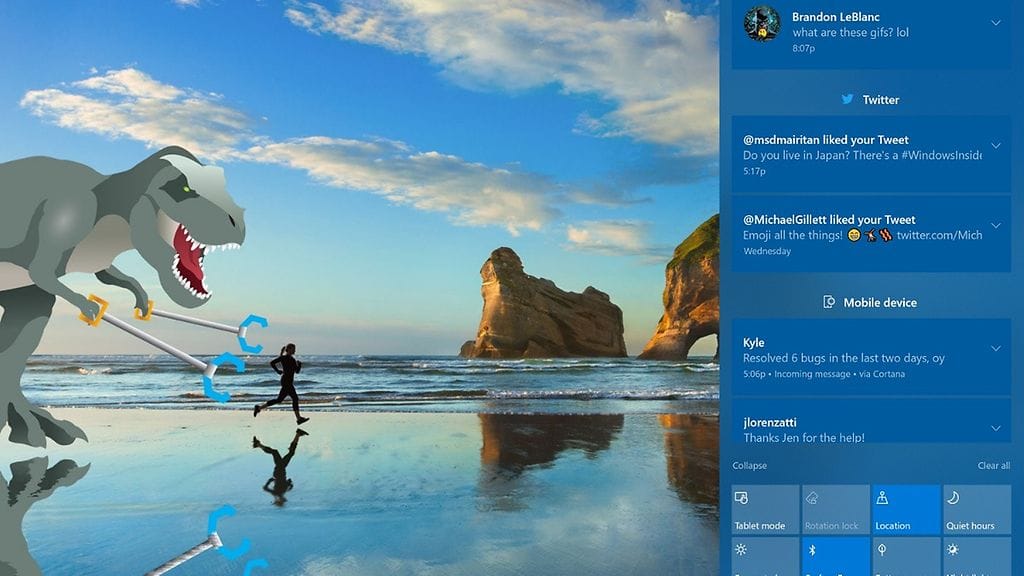
Task: Click the Location pin icon
Action: (x=882, y=497)
